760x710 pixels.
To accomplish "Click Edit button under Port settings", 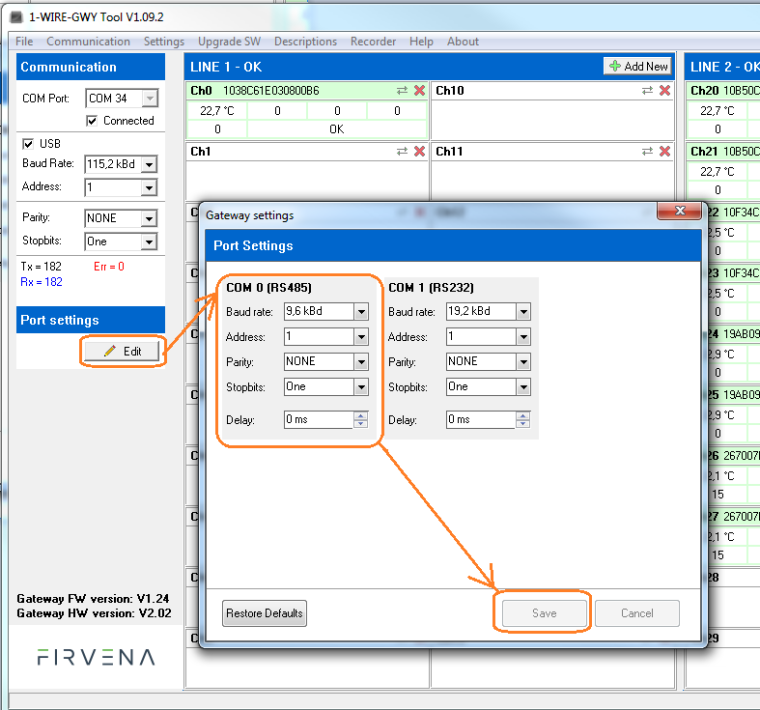I will pos(123,352).
